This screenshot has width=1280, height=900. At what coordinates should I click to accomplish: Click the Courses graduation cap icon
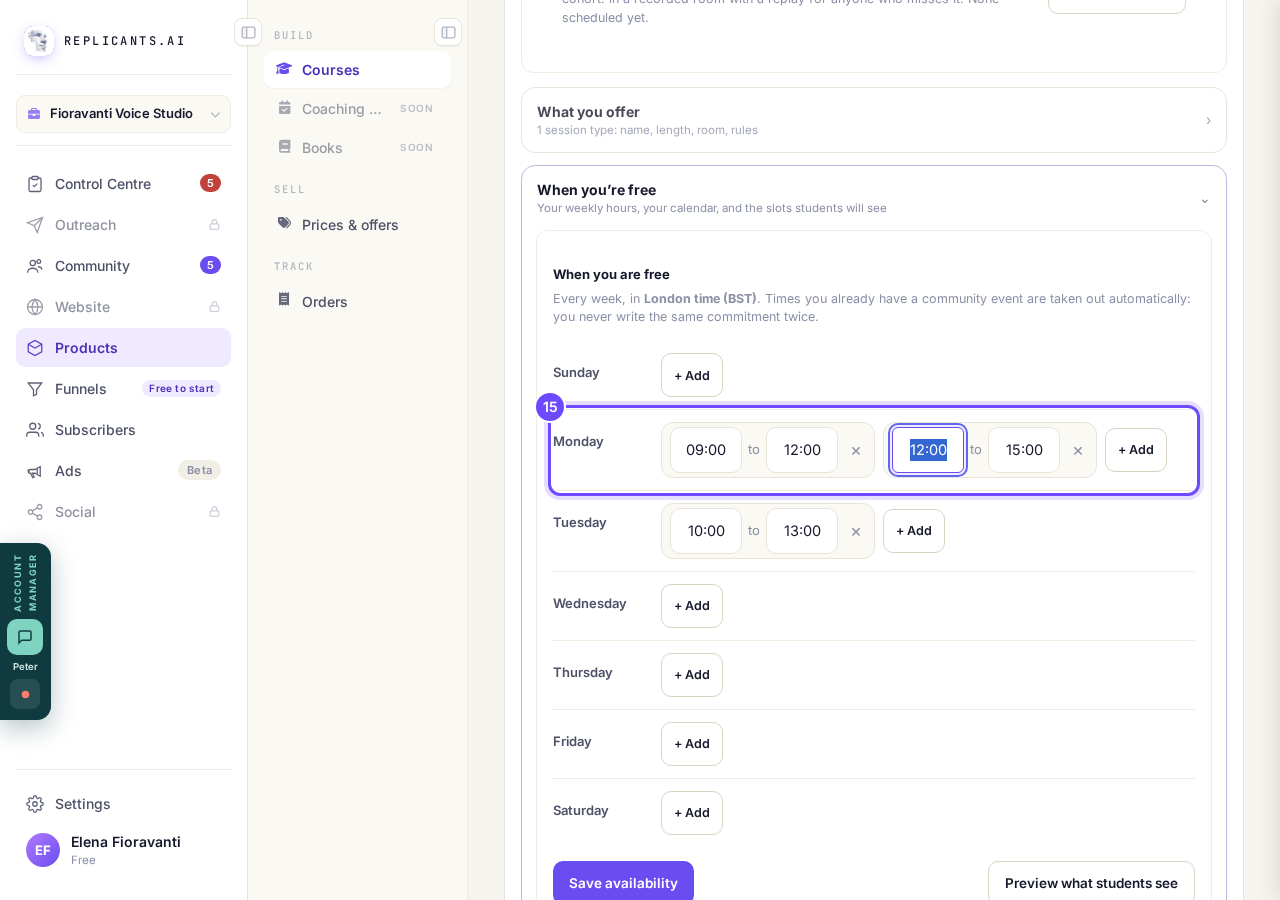click(284, 69)
